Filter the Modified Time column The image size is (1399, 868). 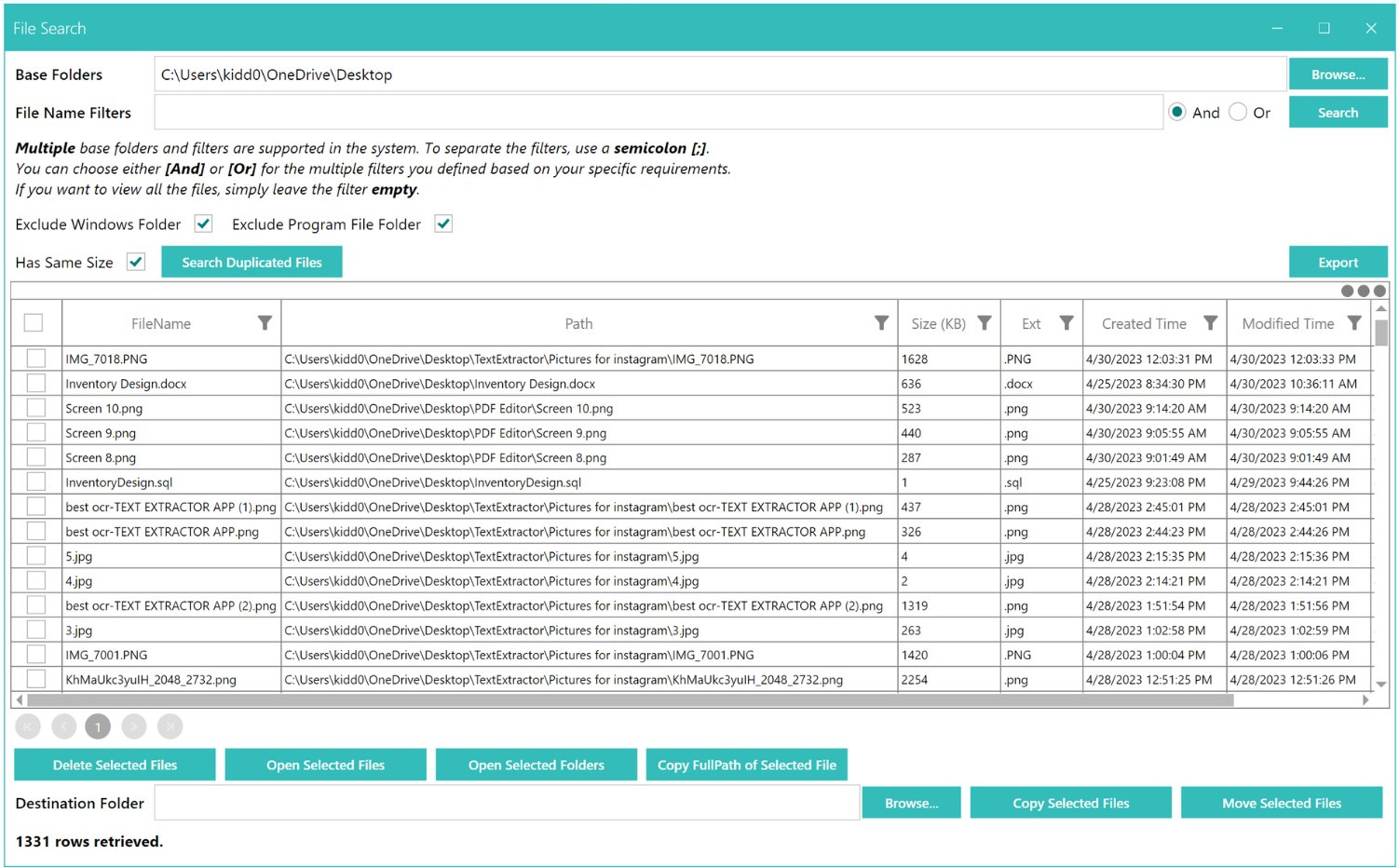1354,323
